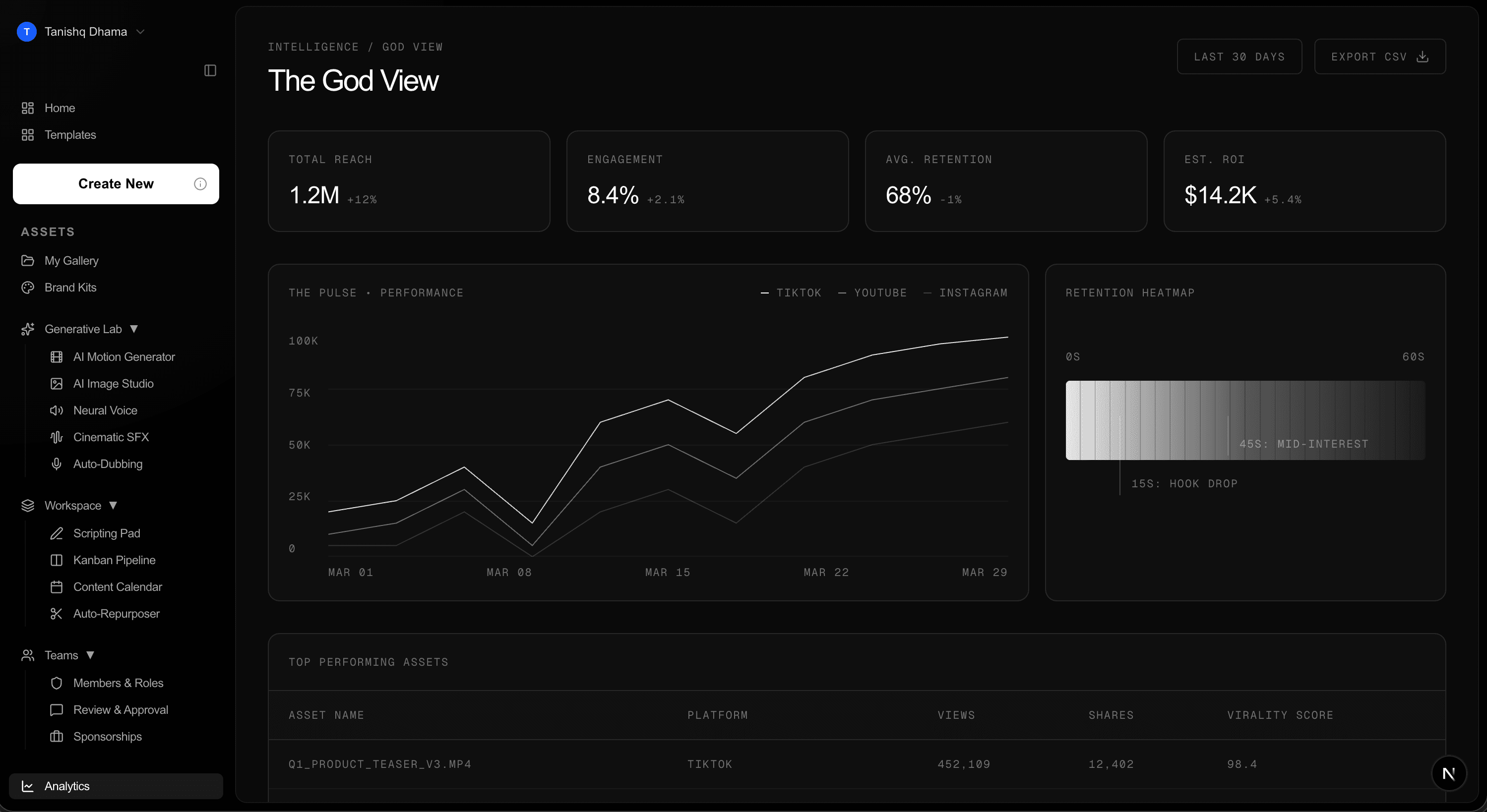Click the Est. ROI metric card

point(1304,181)
